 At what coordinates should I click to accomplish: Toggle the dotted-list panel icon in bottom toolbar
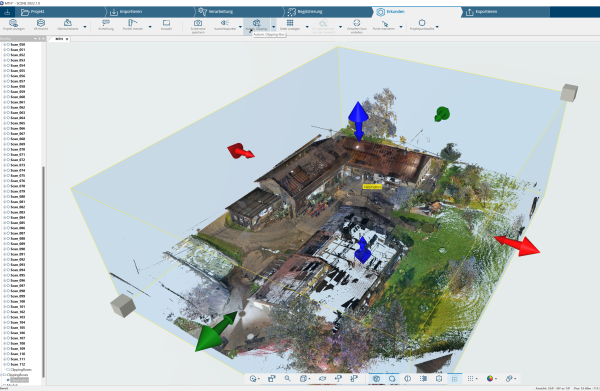pos(423,378)
